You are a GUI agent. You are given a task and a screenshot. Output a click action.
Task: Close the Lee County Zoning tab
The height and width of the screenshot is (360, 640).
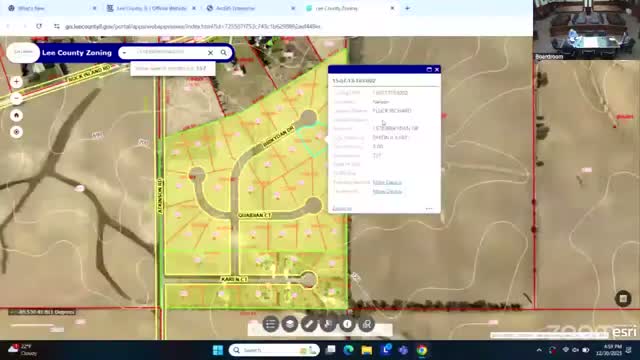click(x=392, y=8)
